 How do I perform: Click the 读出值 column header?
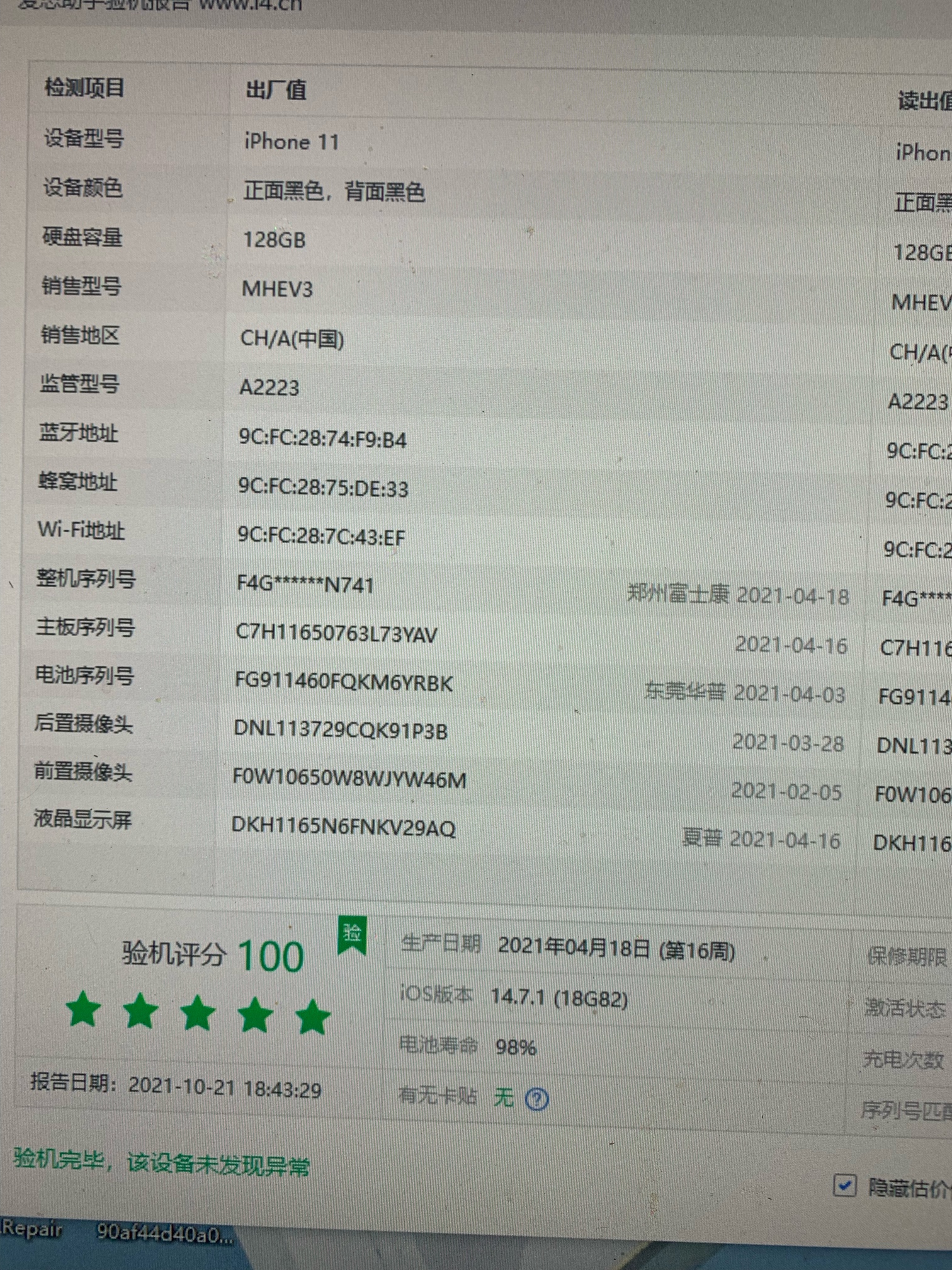924,101
